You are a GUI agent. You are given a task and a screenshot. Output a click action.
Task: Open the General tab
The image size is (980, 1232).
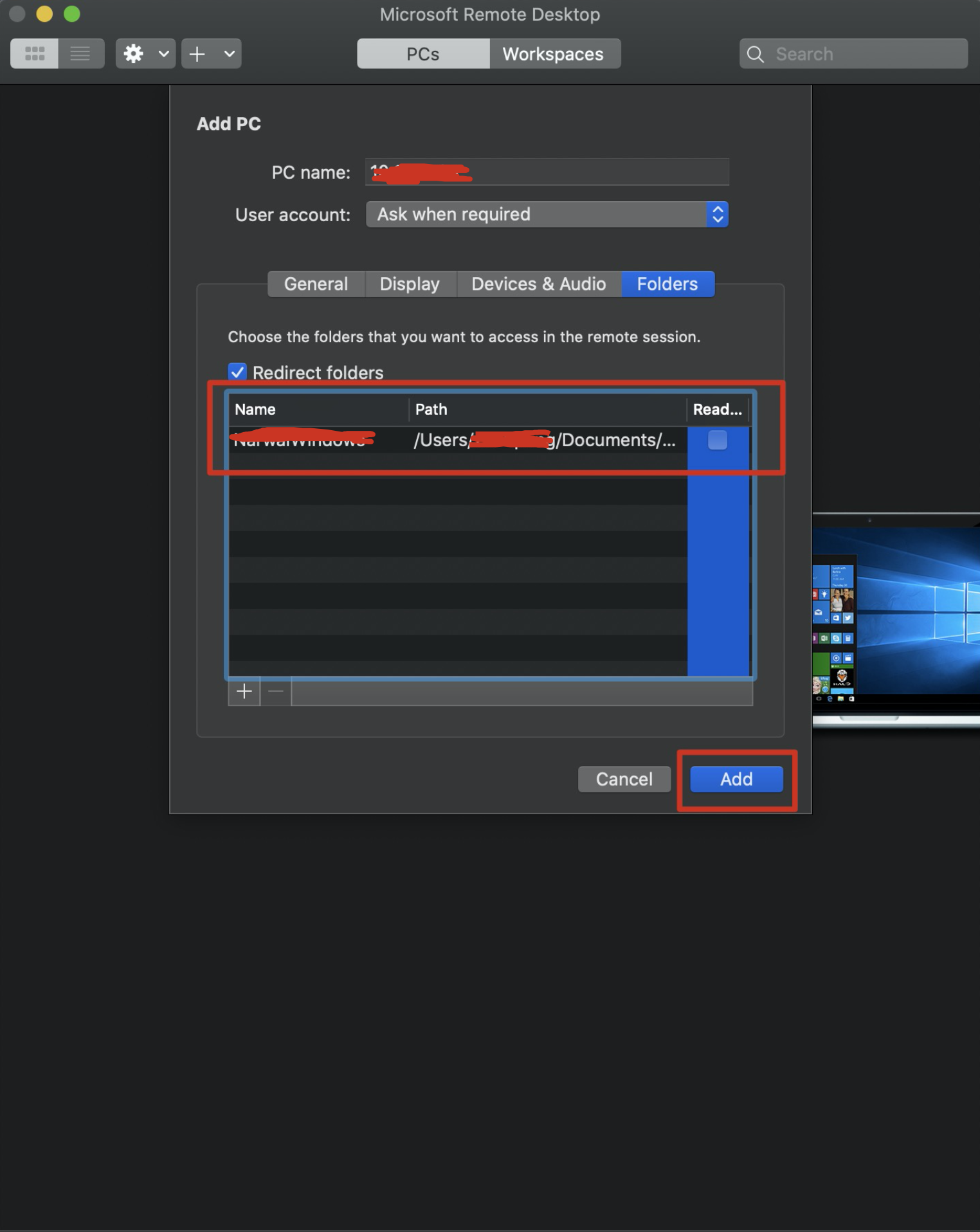316,284
